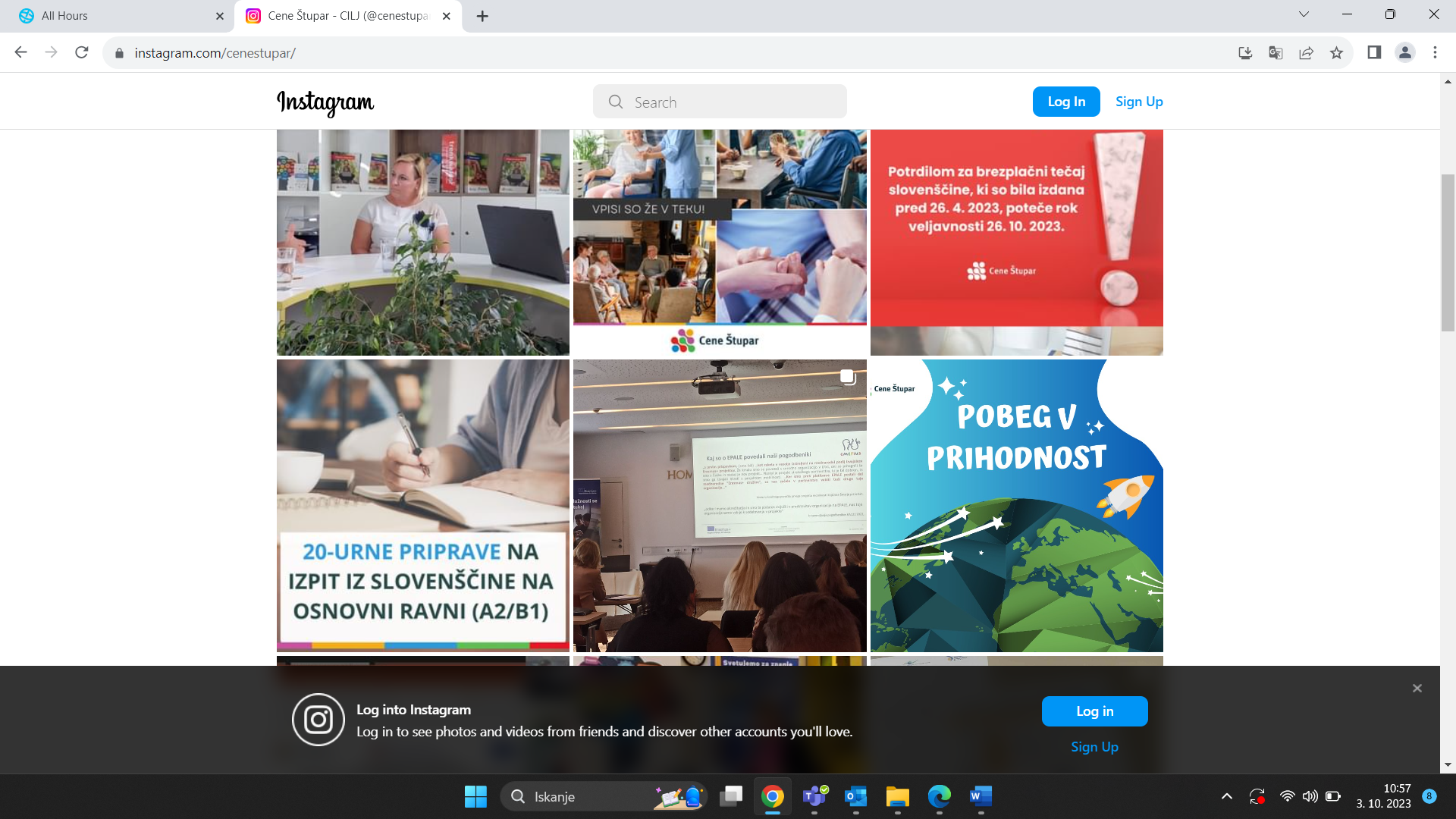Image resolution: width=1456 pixels, height=819 pixels.
Task: Show hidden system tray icons
Action: click(1226, 796)
